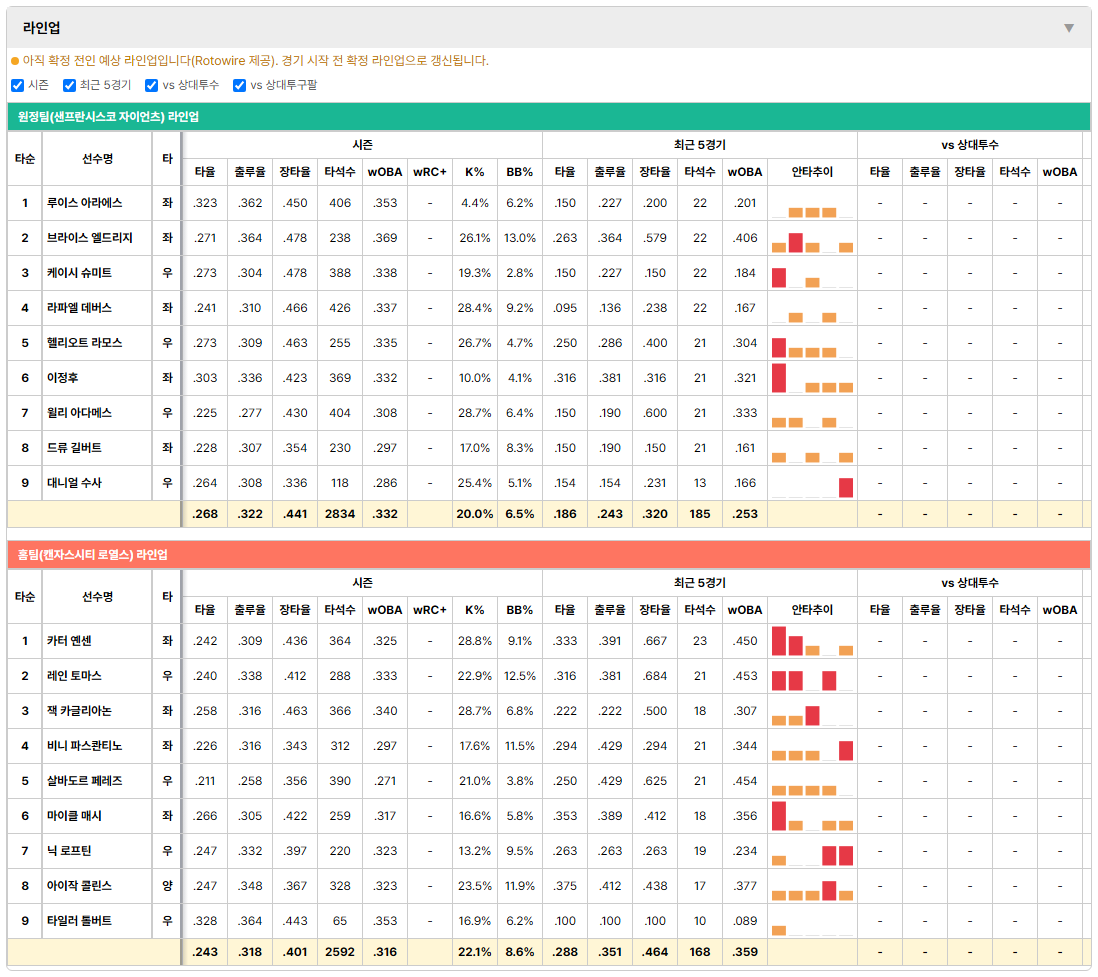
Task: Click the orange notice dot icon
Action: (15, 61)
